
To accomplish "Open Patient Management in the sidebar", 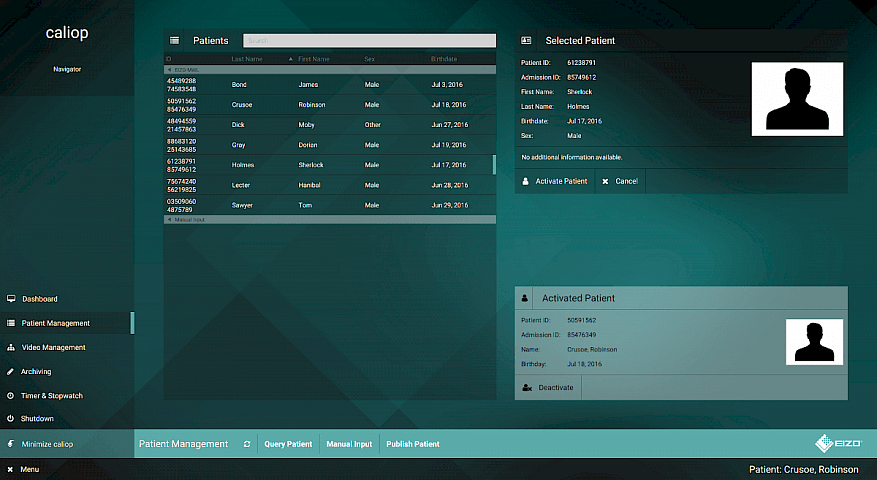I will click(x=56, y=324).
